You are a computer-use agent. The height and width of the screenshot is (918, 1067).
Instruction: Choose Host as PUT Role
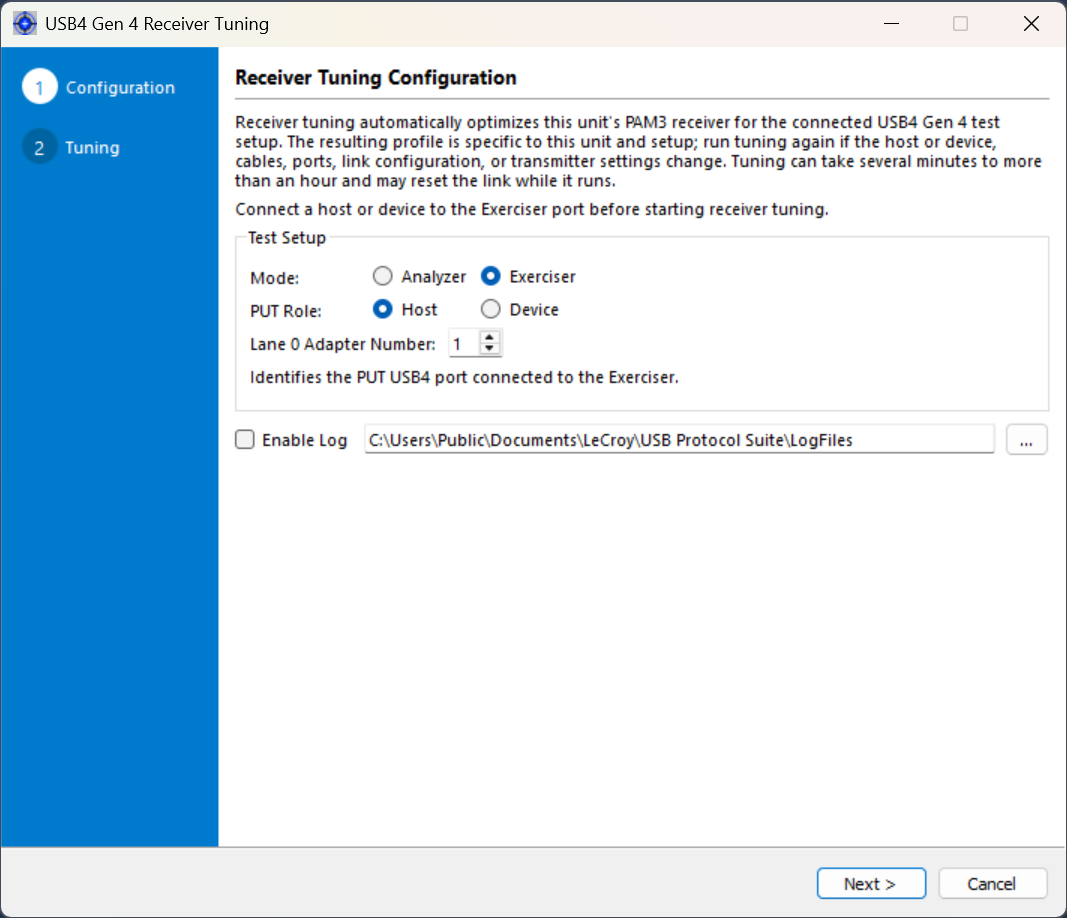(x=382, y=310)
